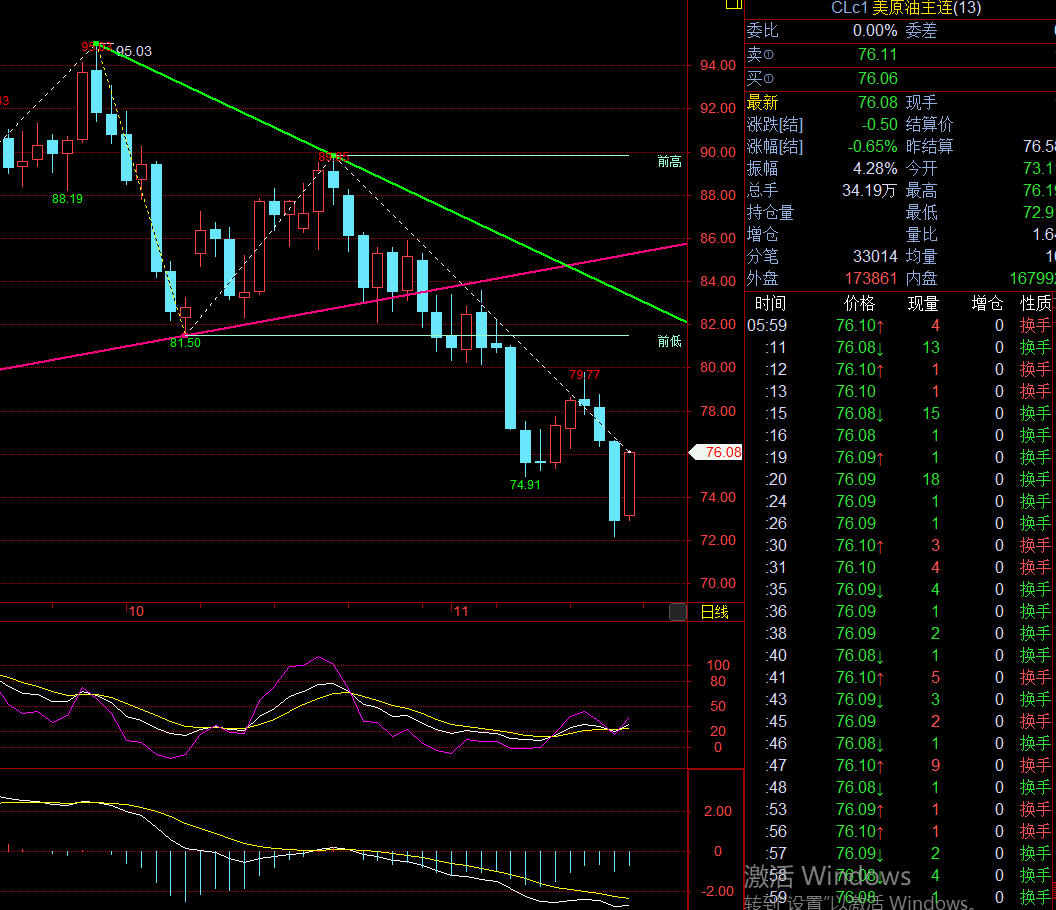Click the gray square button beside 日线
Screen dimensions: 1056x910
click(x=678, y=612)
